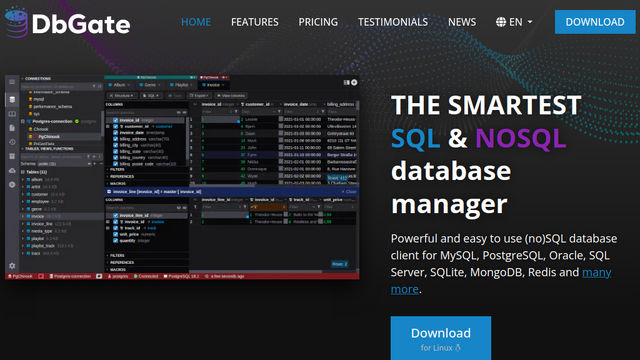
Task: Click the globe language icon
Action: pos(501,22)
